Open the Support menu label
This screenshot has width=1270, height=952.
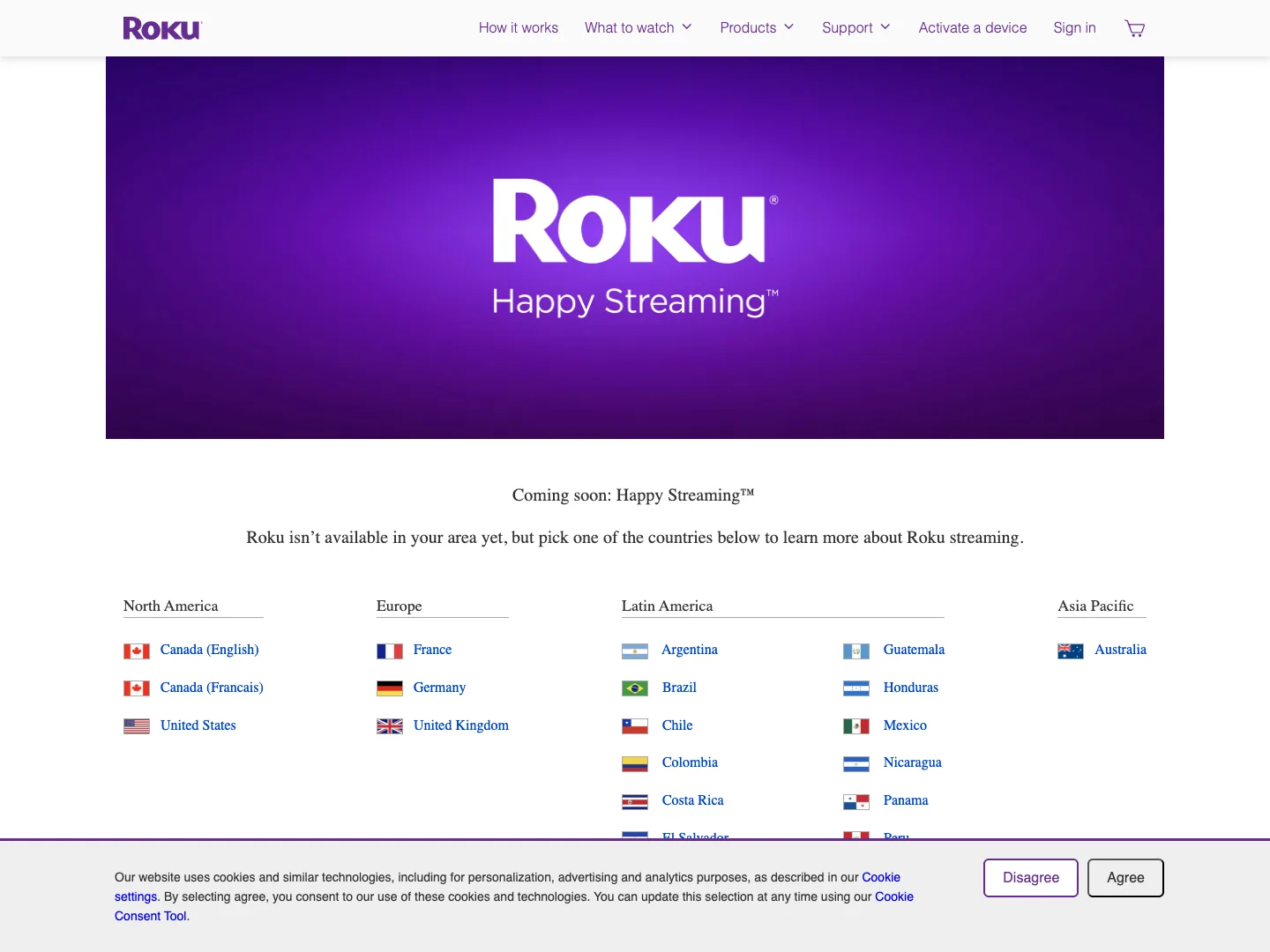coord(848,27)
